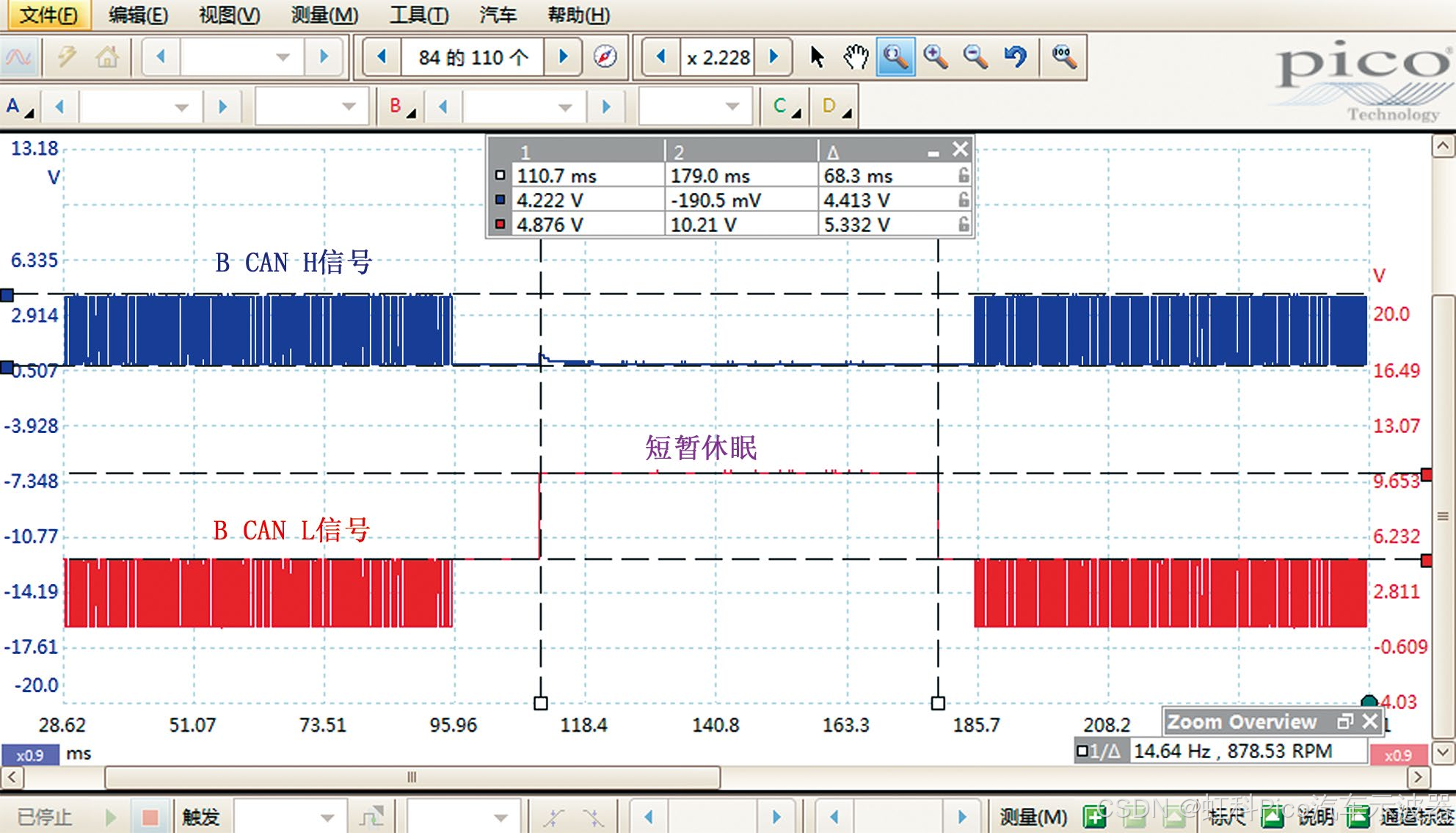The image size is (1456, 833).
Task: Open the trigger mode dropdown
Action: coord(327,817)
